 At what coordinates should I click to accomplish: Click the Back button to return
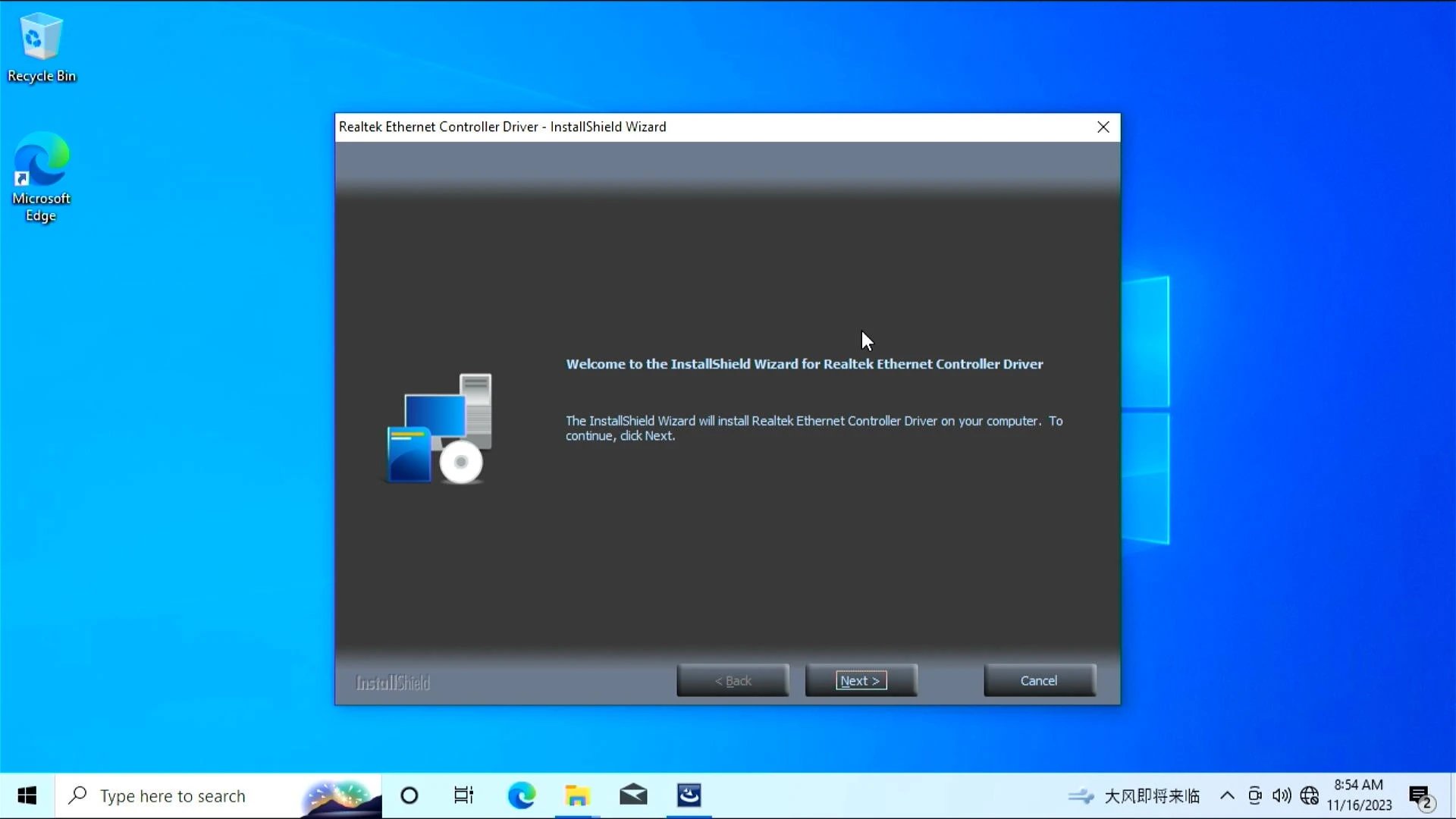733,680
